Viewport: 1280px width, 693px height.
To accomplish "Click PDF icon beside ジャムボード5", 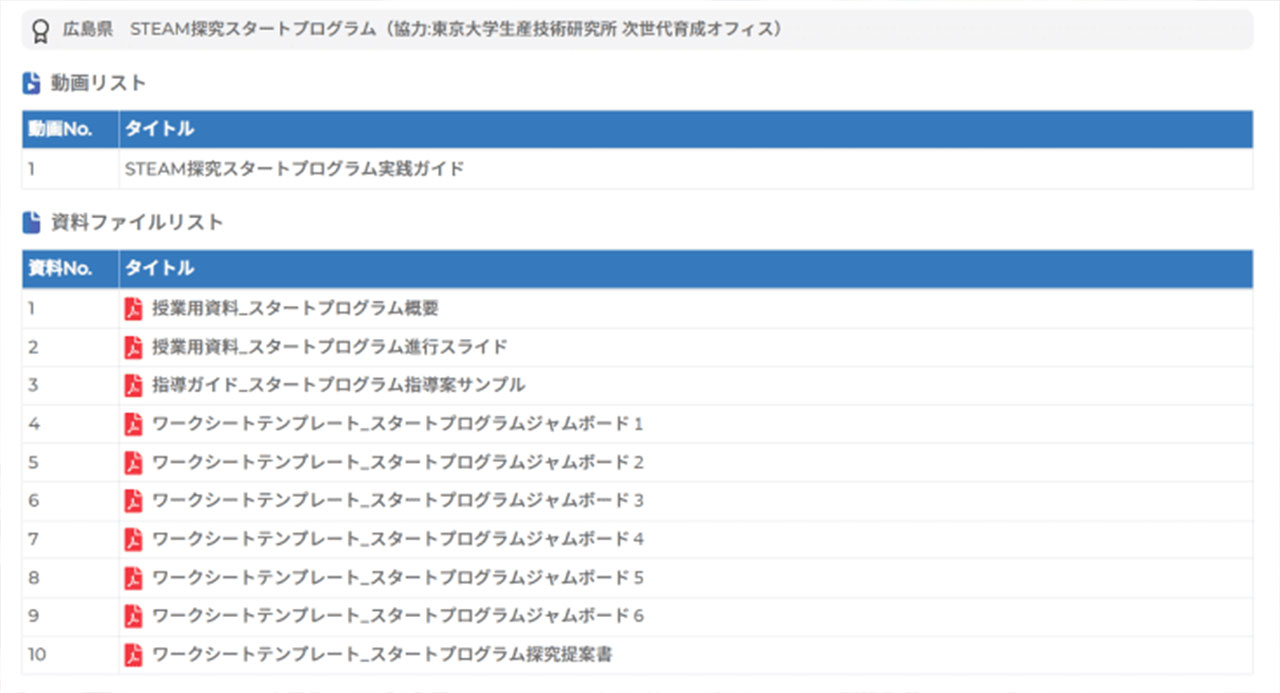I will 133,578.
